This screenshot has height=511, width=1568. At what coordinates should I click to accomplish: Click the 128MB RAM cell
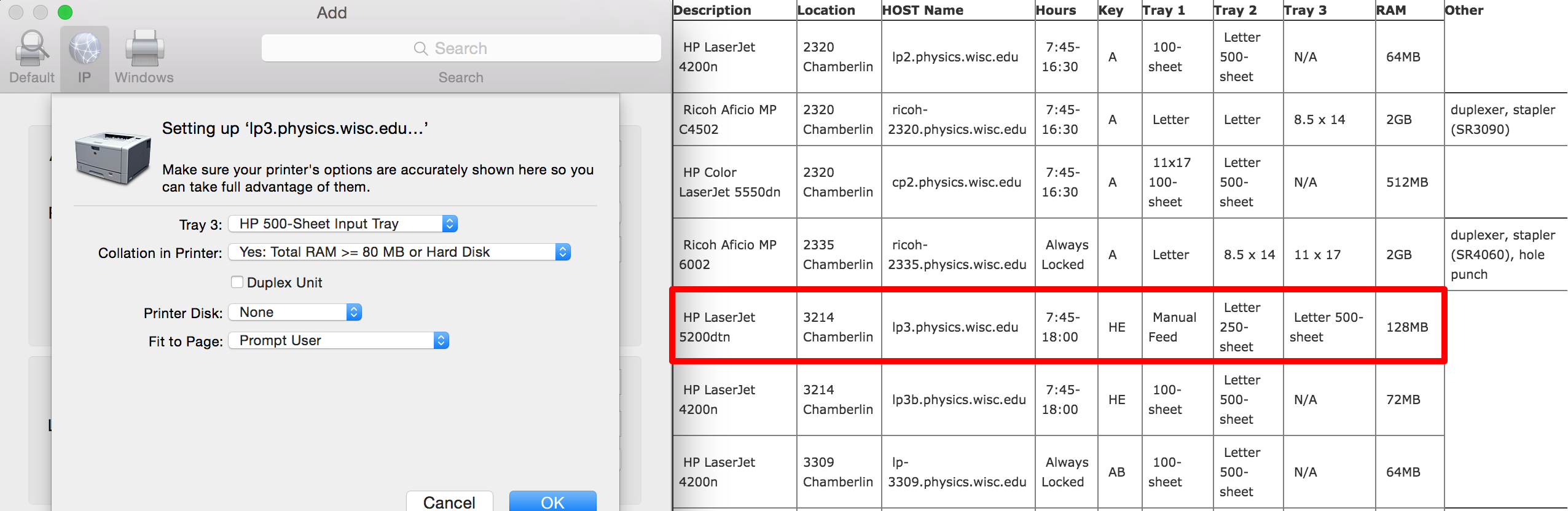pyautogui.click(x=1409, y=327)
